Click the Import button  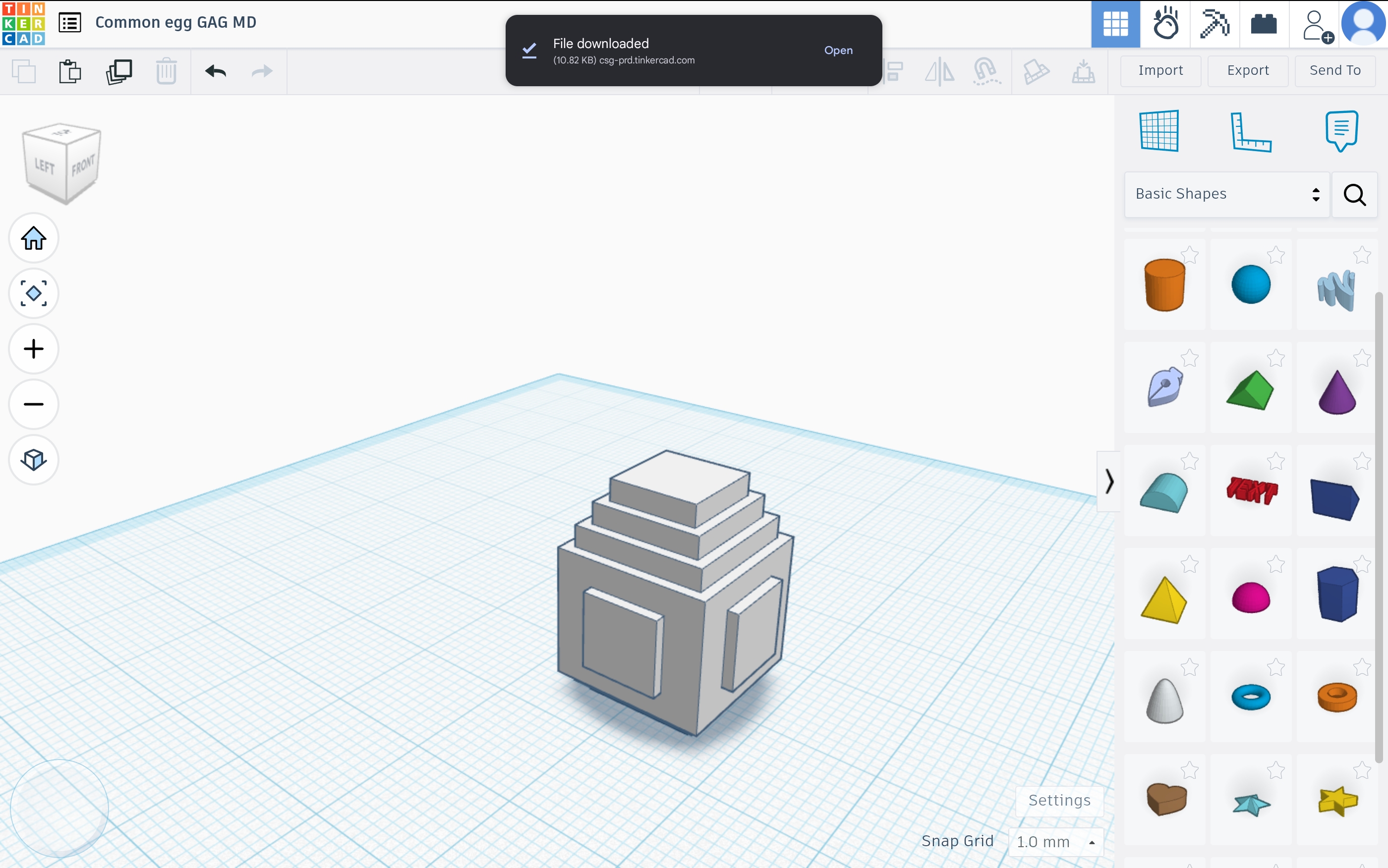(1160, 71)
